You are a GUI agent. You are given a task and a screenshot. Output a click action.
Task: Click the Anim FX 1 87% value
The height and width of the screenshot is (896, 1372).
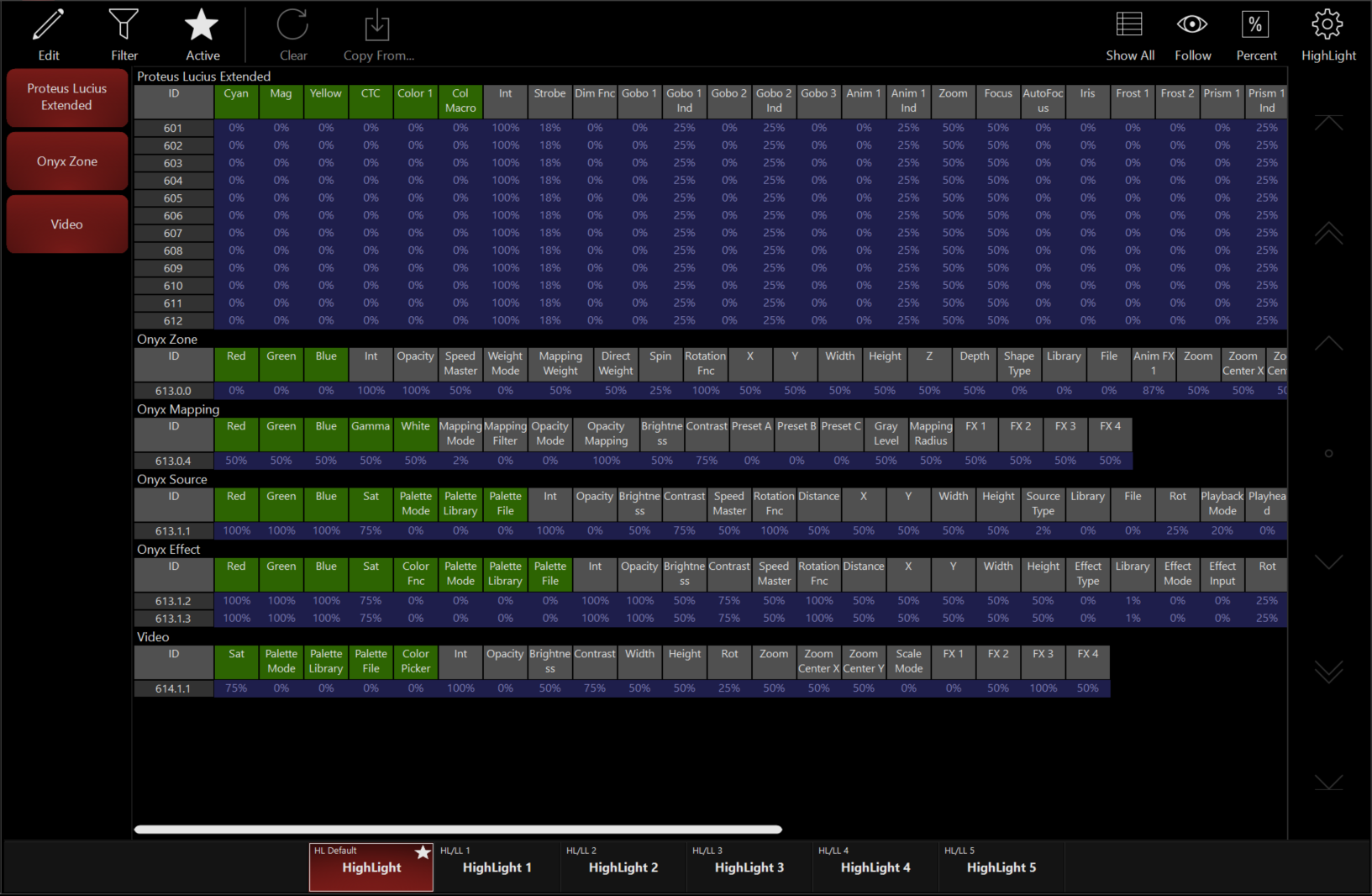click(x=1154, y=391)
